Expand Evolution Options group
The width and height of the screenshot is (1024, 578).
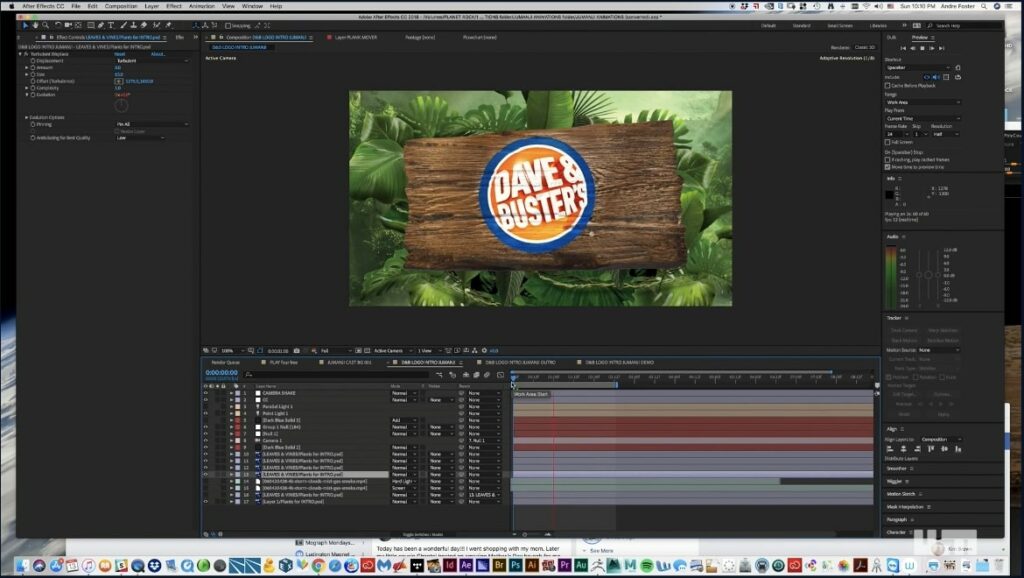tap(27, 118)
